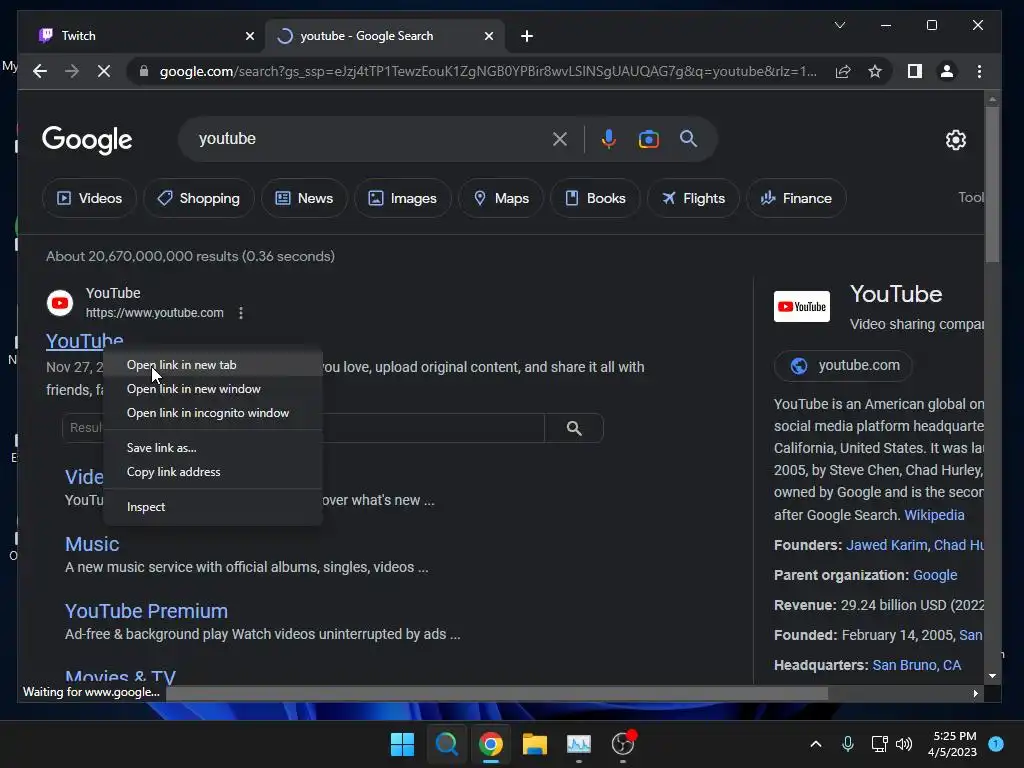Close the youtube - Google Search tab
Image resolution: width=1024 pixels, height=768 pixels.
488,36
